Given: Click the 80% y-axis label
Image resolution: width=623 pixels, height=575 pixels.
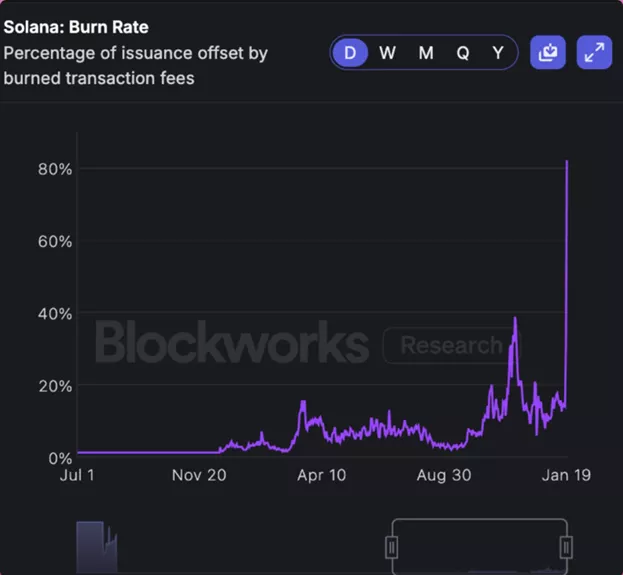Looking at the screenshot, I should pos(55,169).
